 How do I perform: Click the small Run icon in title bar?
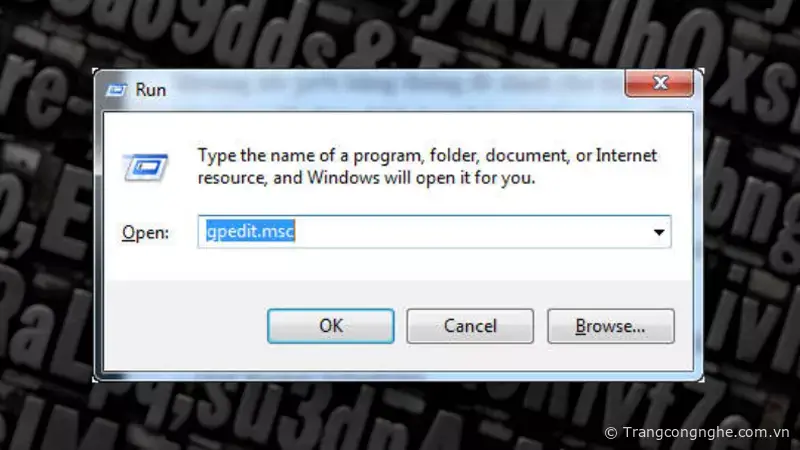point(116,90)
